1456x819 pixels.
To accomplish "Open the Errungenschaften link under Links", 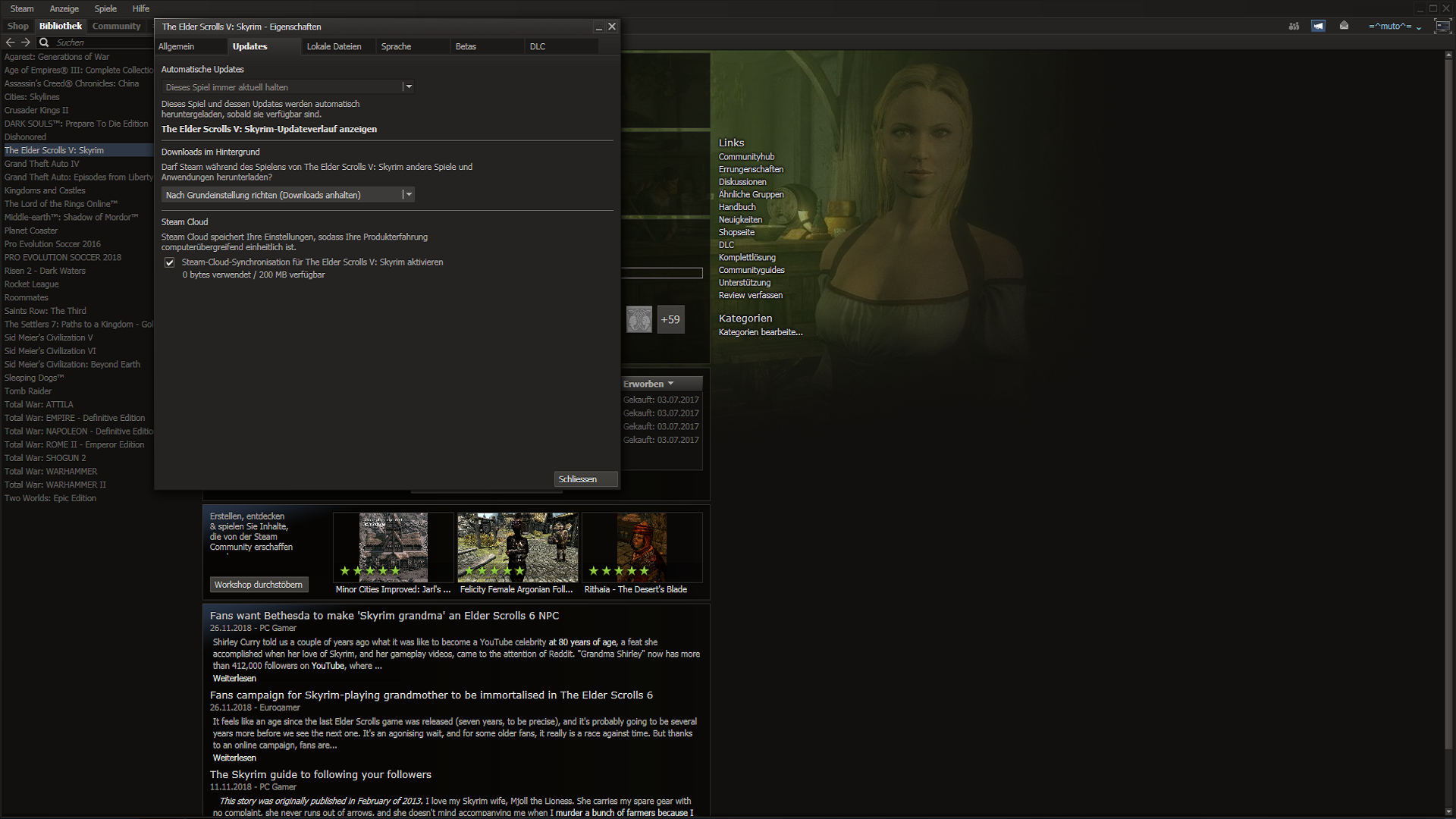I will click(750, 168).
